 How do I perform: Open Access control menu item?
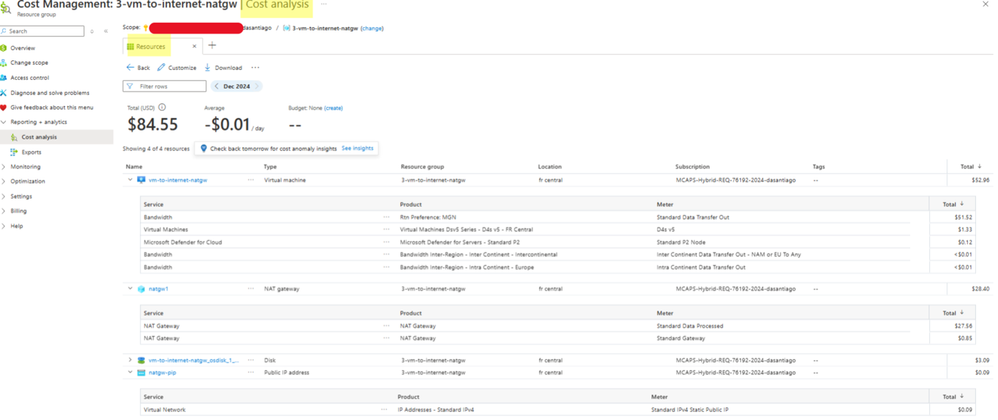tap(29, 78)
